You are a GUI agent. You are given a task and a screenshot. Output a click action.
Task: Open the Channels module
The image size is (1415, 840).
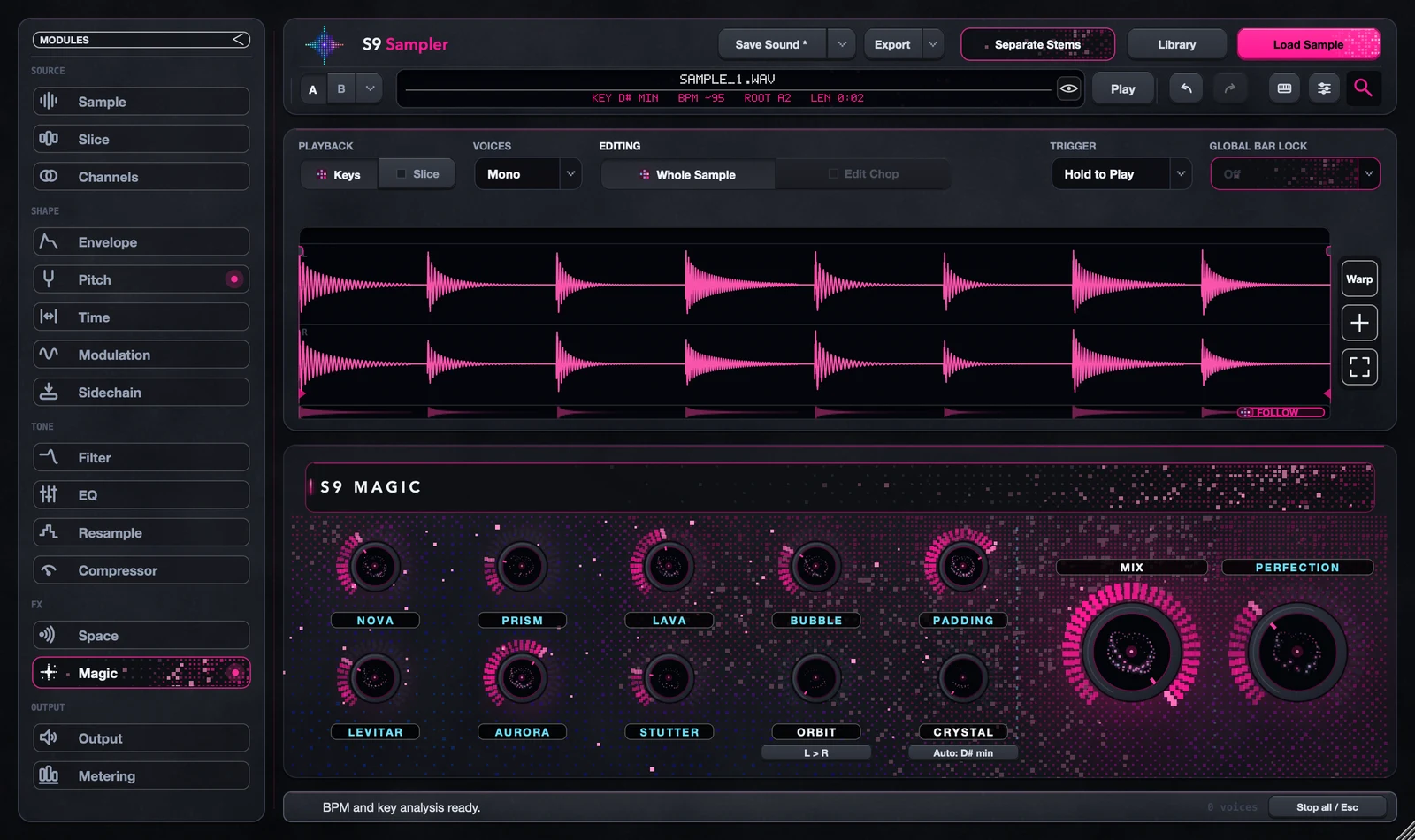141,177
